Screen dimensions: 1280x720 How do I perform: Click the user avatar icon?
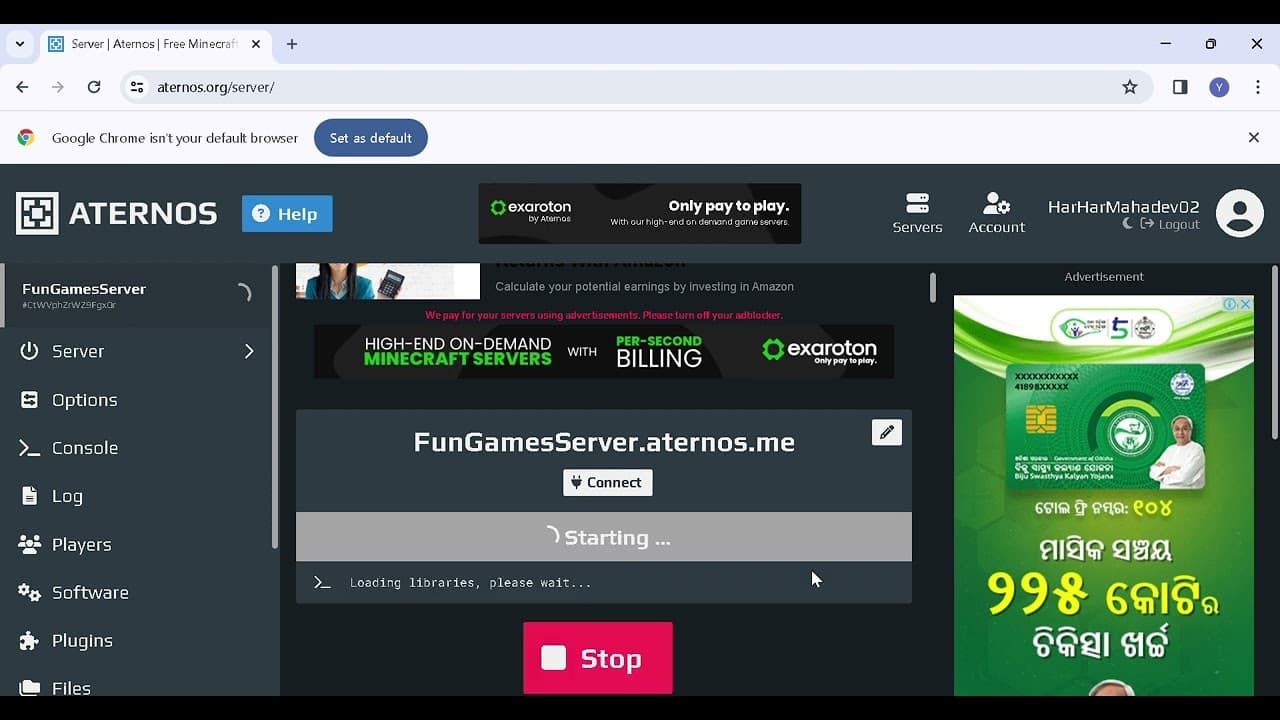pos(1240,213)
